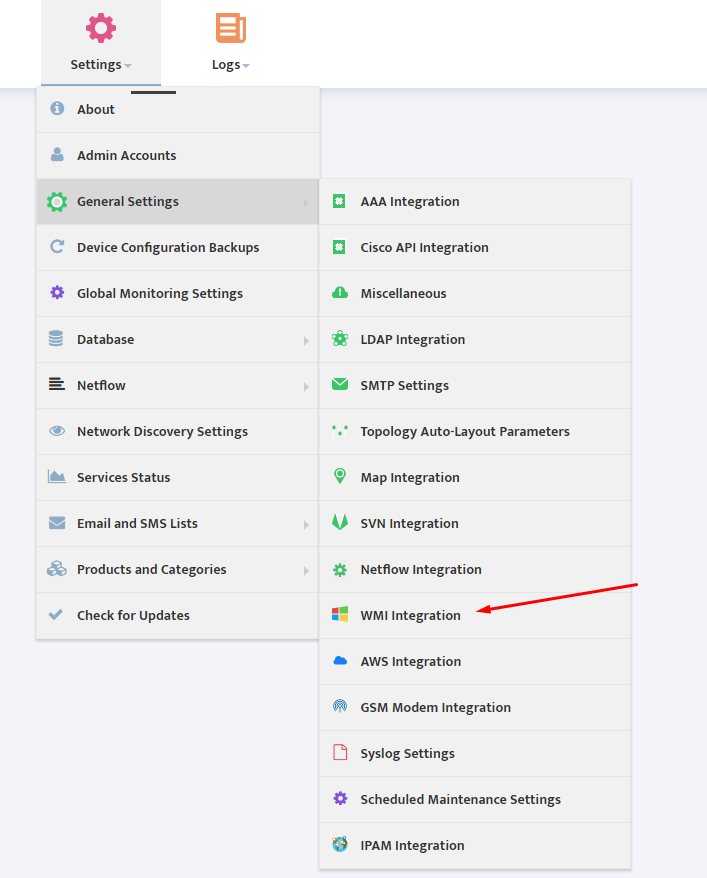This screenshot has height=878, width=707.
Task: Click the Windows logo icon beside WMI Integration
Action: [x=340, y=614]
